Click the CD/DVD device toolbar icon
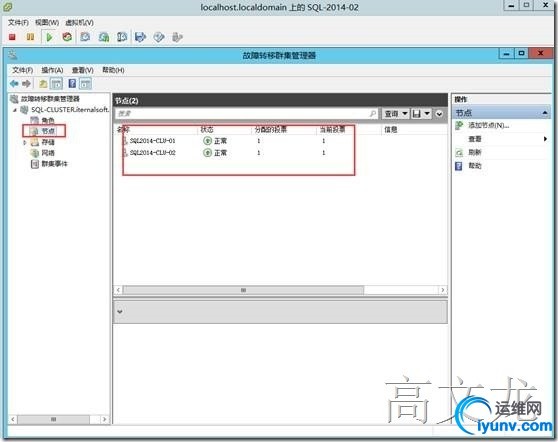The image size is (558, 442). click(x=159, y=37)
